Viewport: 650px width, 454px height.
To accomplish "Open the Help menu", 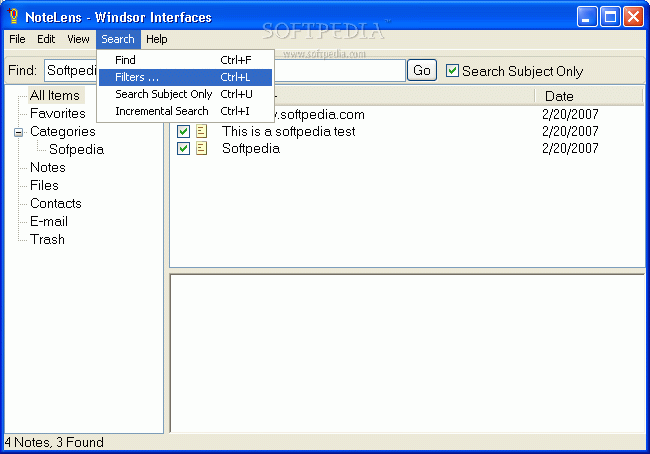I will 157,39.
